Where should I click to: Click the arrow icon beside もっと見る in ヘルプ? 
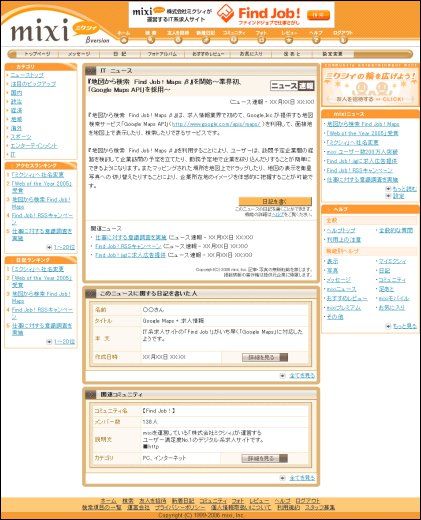click(x=388, y=326)
